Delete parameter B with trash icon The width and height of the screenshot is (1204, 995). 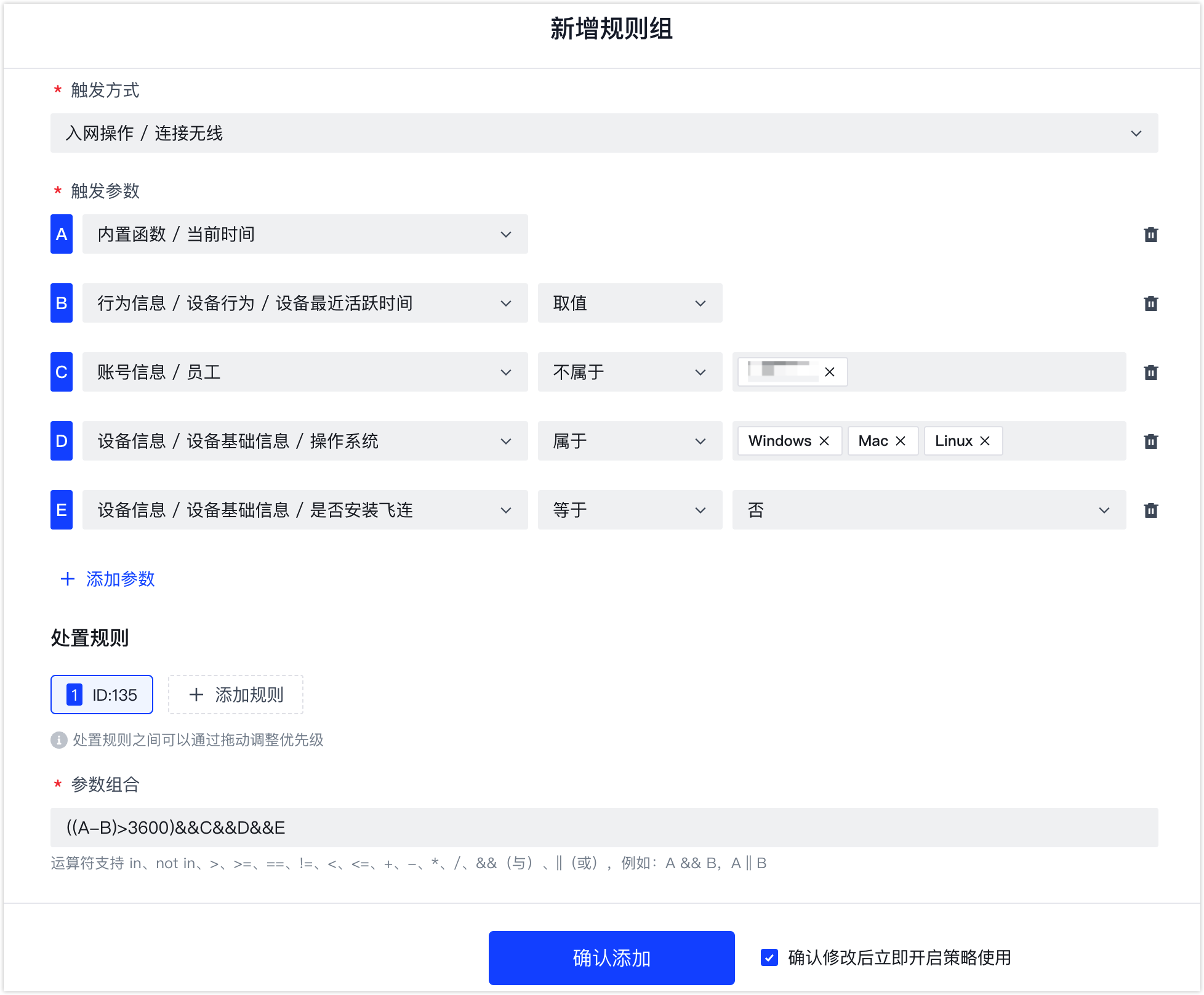point(1150,304)
